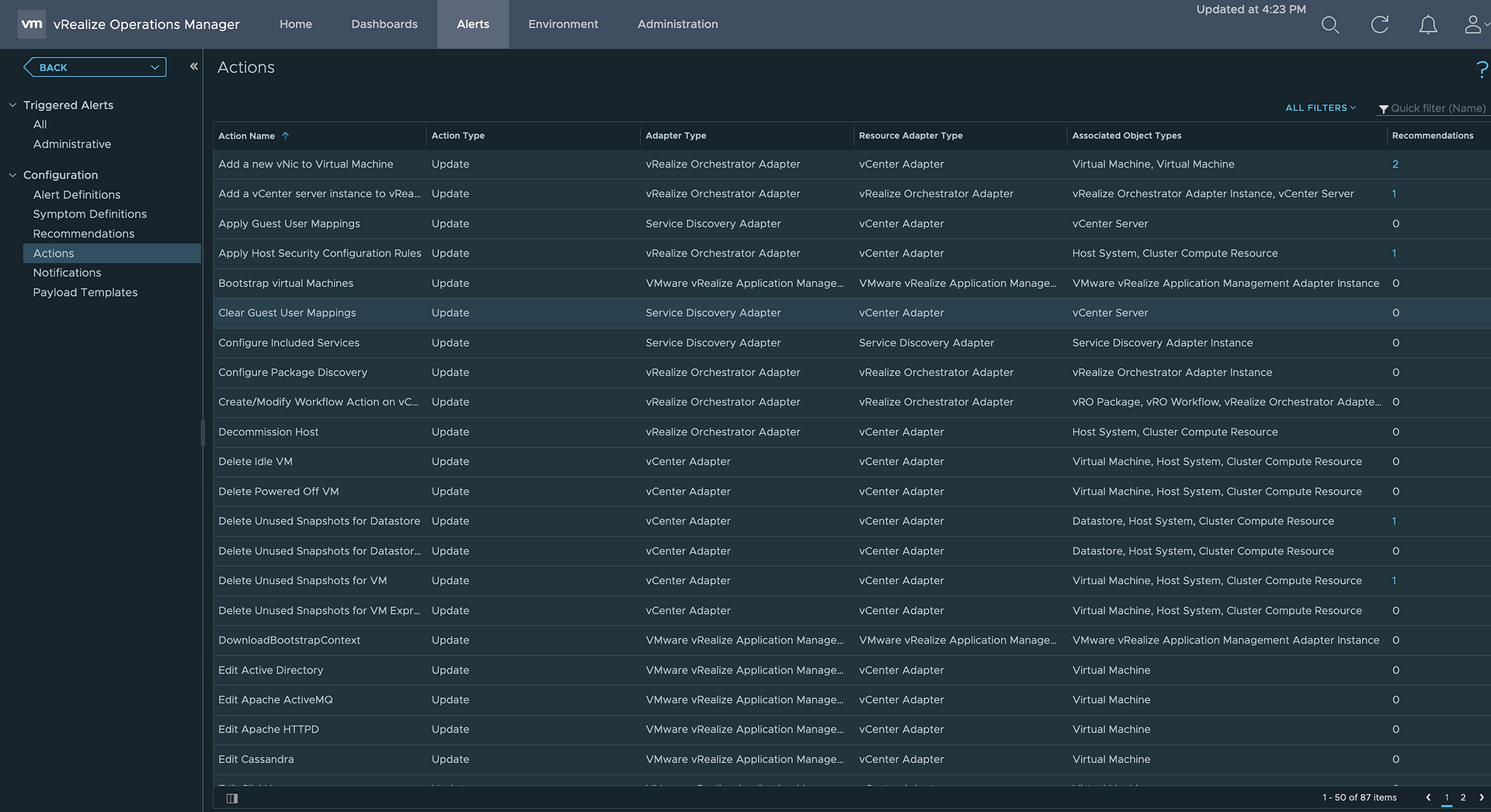1491x812 pixels.
Task: Select the Edit Active Directory row
Action: 852,671
